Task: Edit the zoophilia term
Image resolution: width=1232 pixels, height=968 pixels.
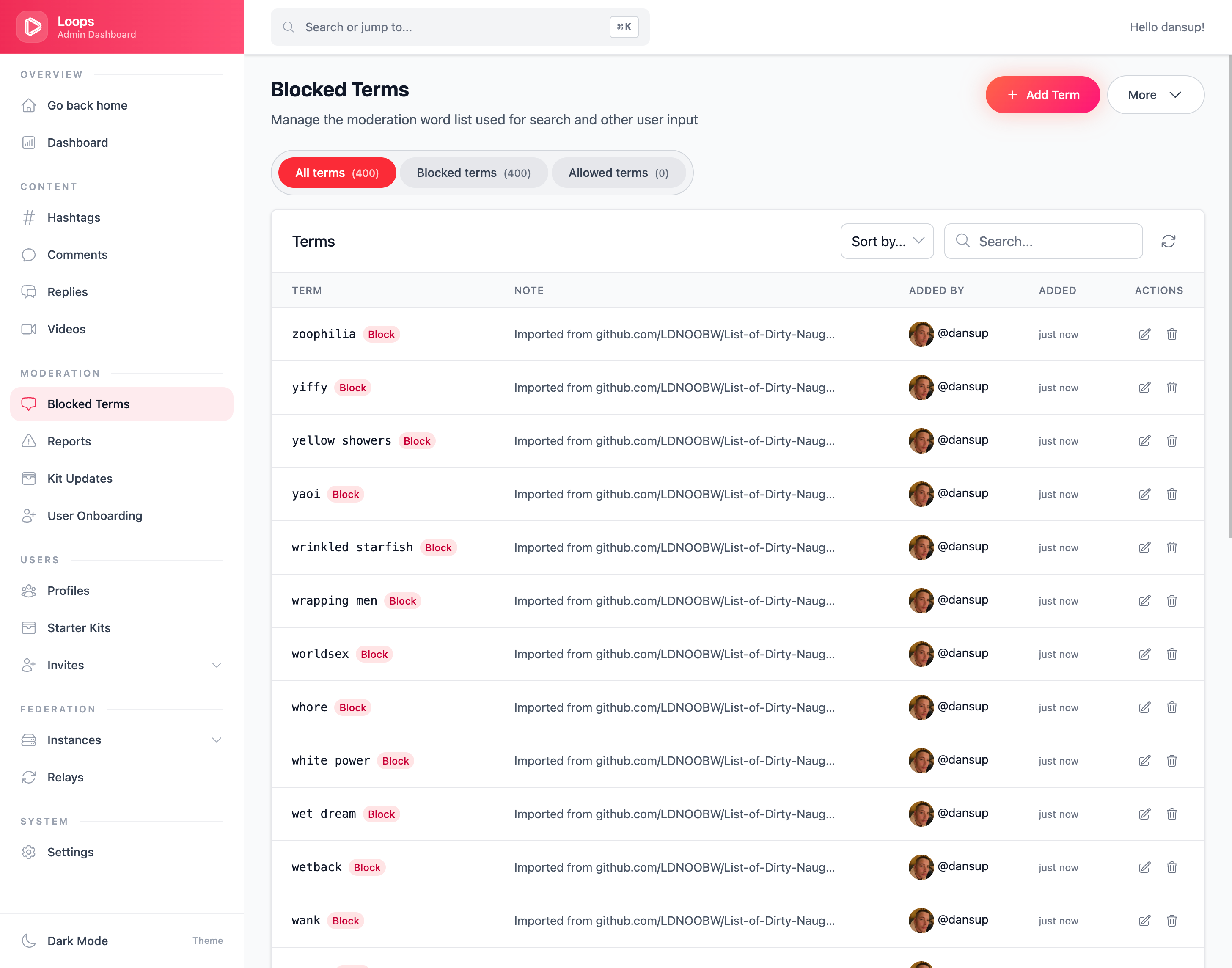Action: tap(1144, 334)
